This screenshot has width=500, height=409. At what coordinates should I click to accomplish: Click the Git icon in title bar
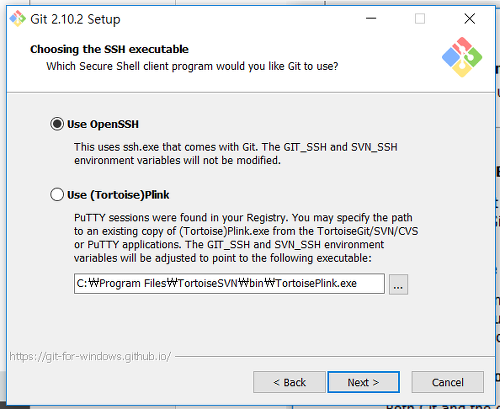point(17,19)
